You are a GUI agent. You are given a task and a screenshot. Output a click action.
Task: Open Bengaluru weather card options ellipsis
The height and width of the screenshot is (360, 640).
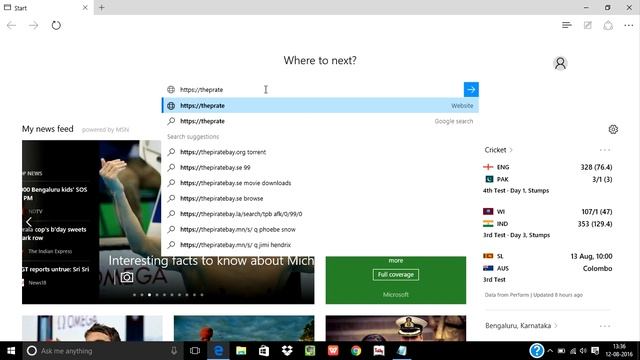(x=605, y=326)
